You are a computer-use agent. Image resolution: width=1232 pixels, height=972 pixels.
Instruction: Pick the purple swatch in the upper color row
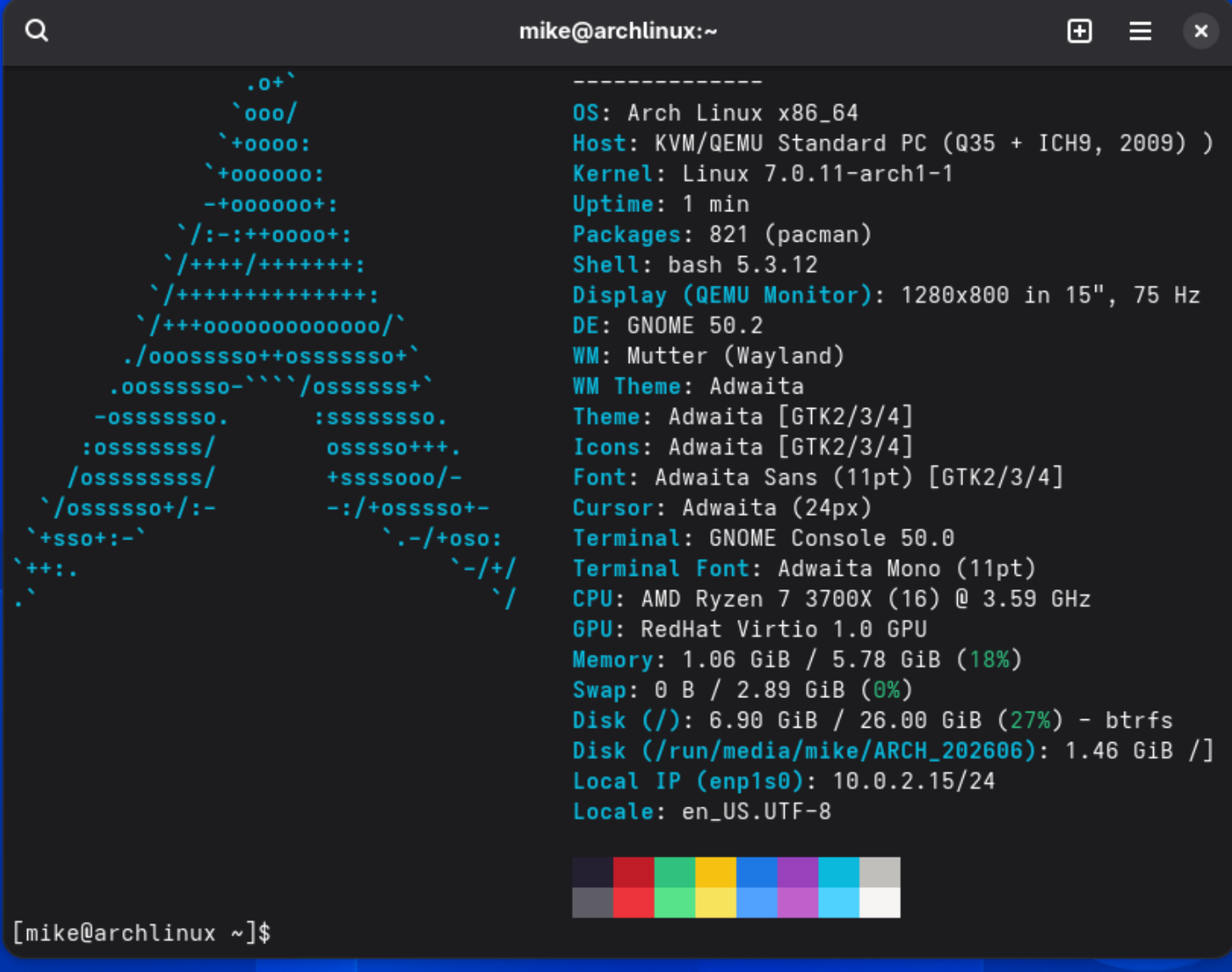798,872
